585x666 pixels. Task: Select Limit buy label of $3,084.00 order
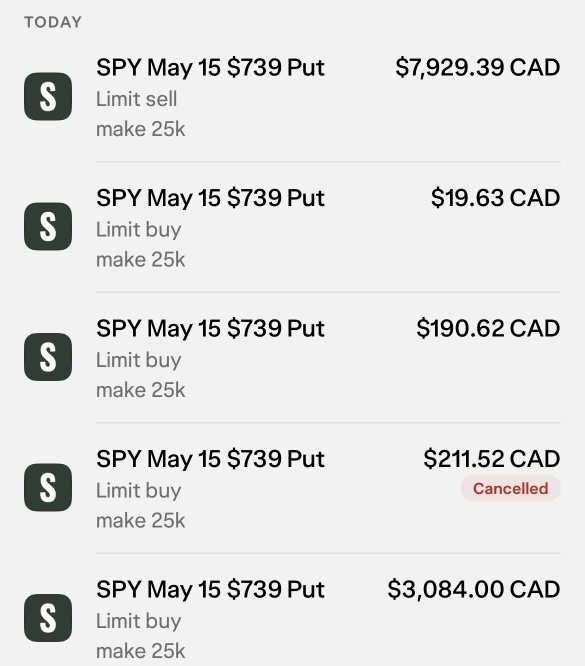[x=138, y=621]
